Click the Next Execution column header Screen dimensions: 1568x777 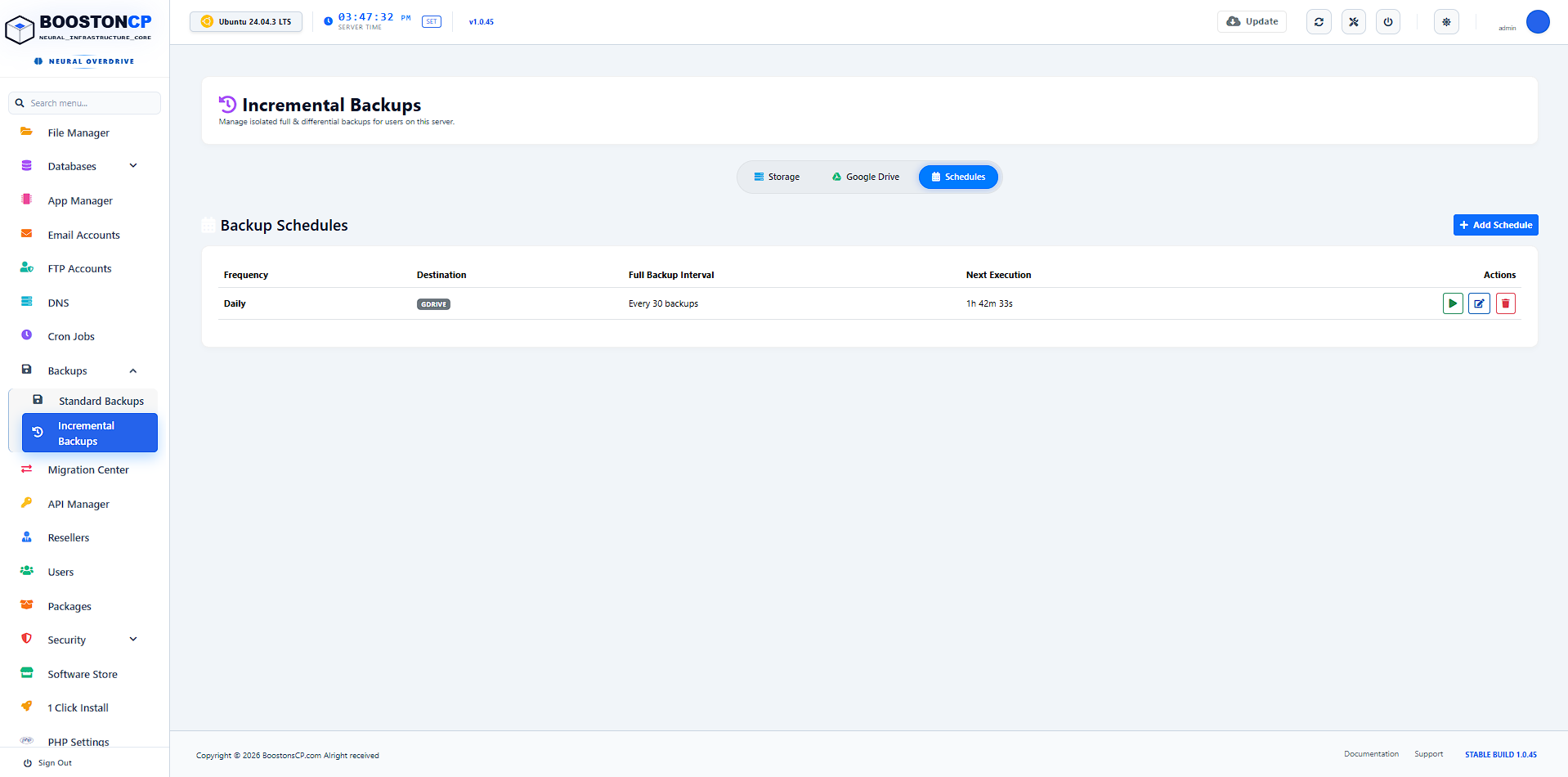(998, 275)
